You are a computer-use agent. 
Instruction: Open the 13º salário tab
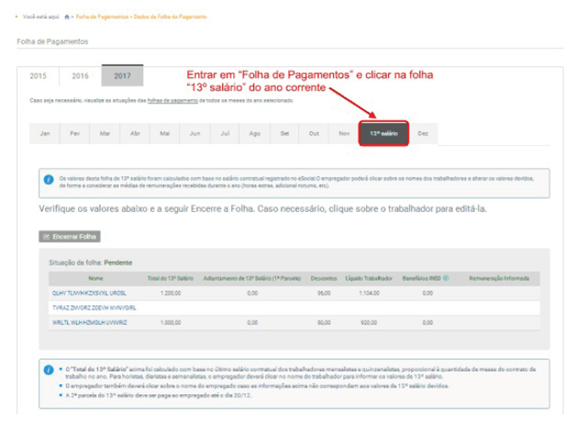coord(384,133)
